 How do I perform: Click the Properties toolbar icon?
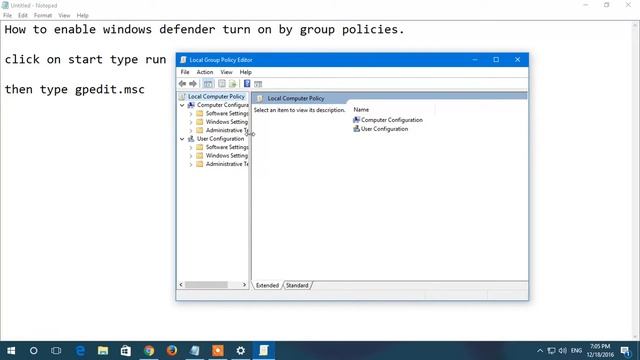click(x=222, y=84)
